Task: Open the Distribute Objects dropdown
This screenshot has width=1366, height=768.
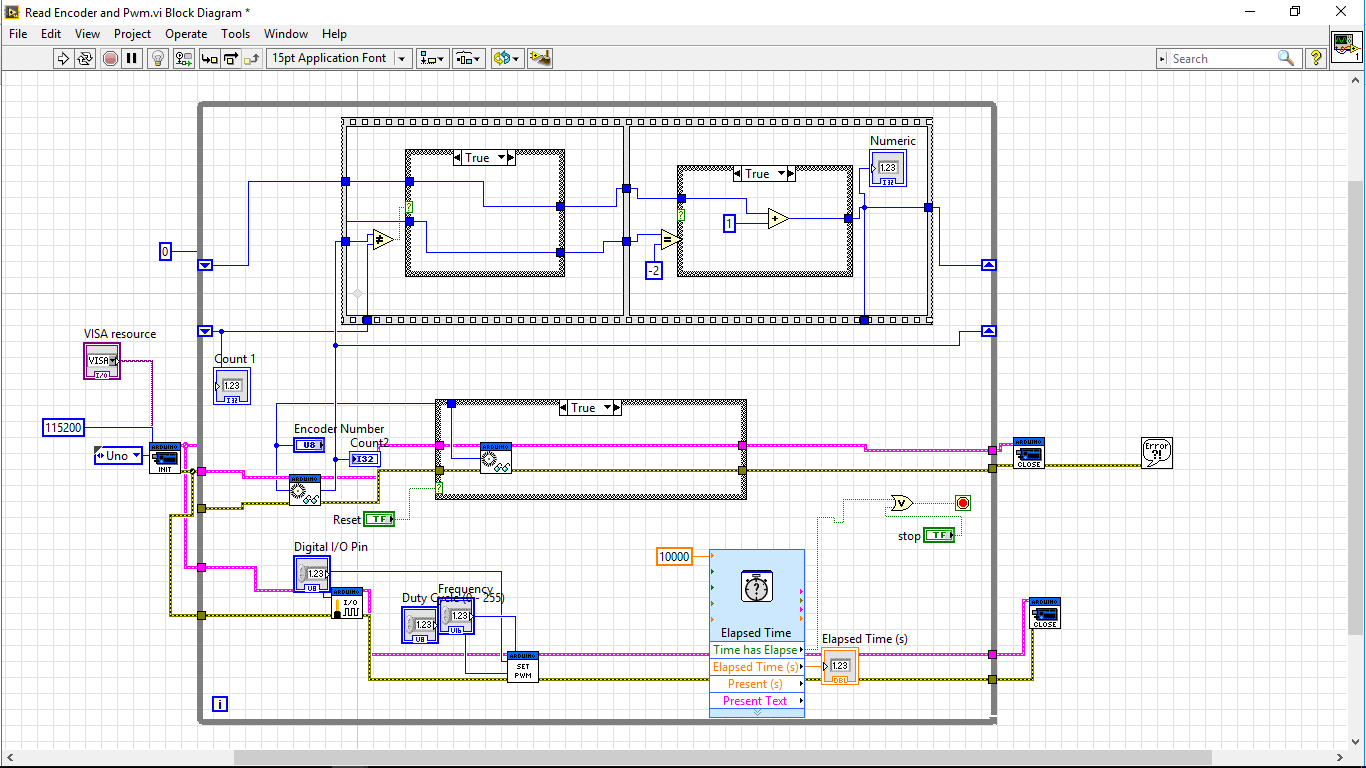Action: pyautogui.click(x=469, y=58)
